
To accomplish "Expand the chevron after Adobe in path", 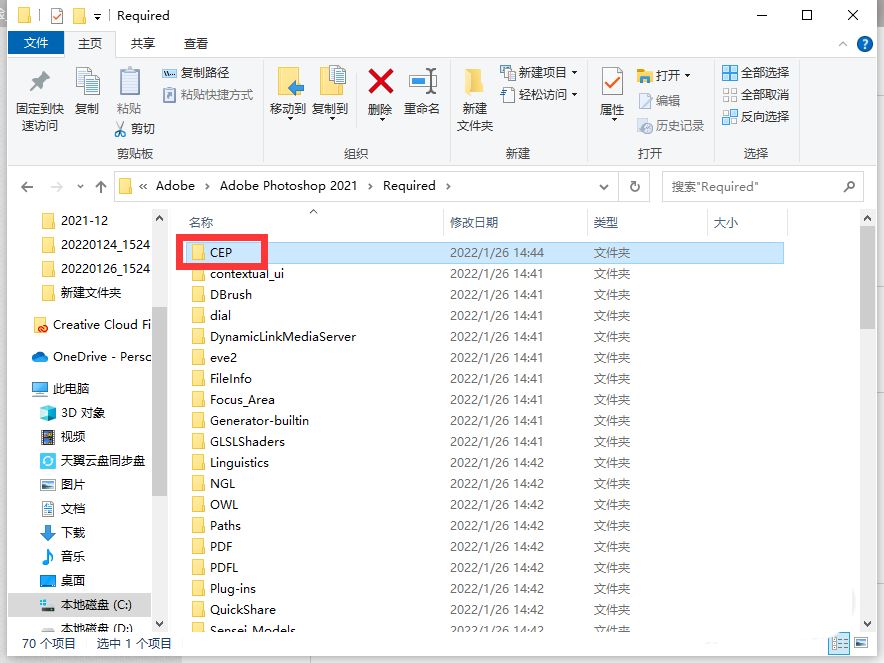I will click(x=207, y=186).
